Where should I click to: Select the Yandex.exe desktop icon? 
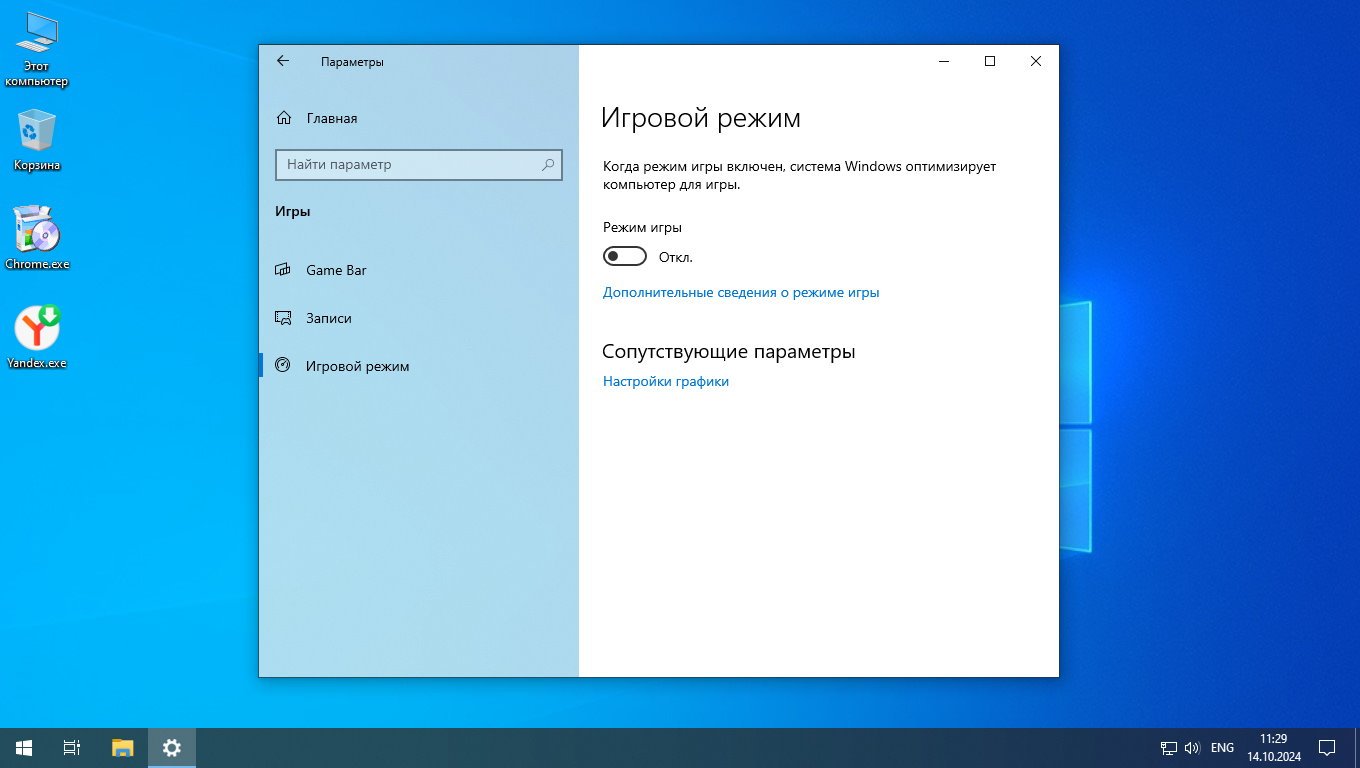(x=37, y=336)
